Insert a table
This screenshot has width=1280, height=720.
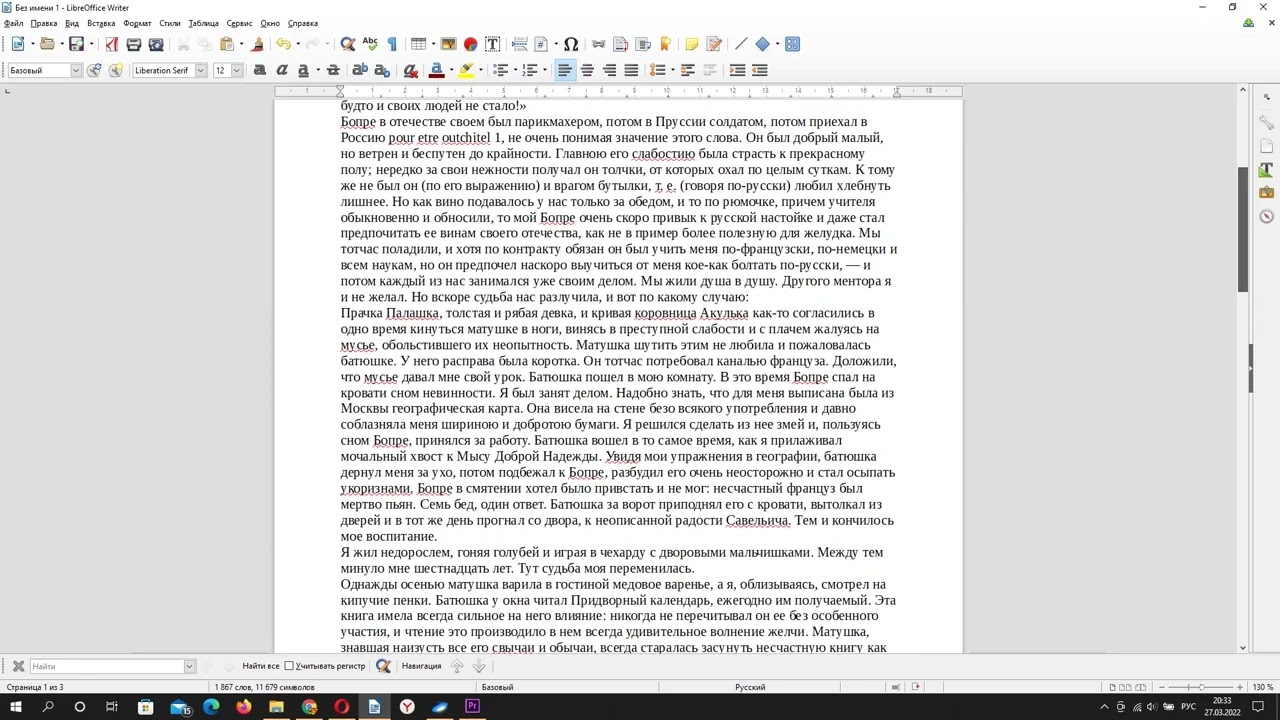tap(418, 44)
